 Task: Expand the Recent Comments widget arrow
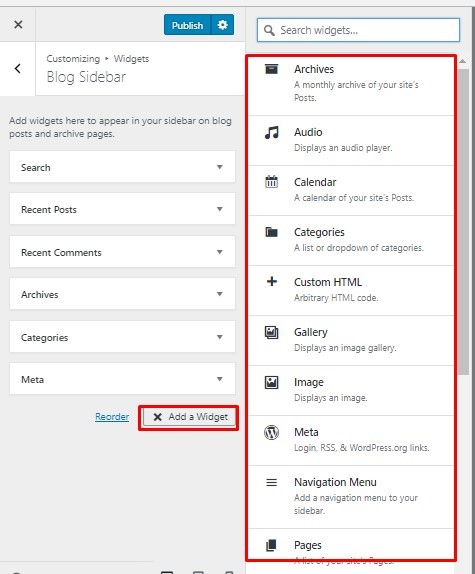coord(220,252)
